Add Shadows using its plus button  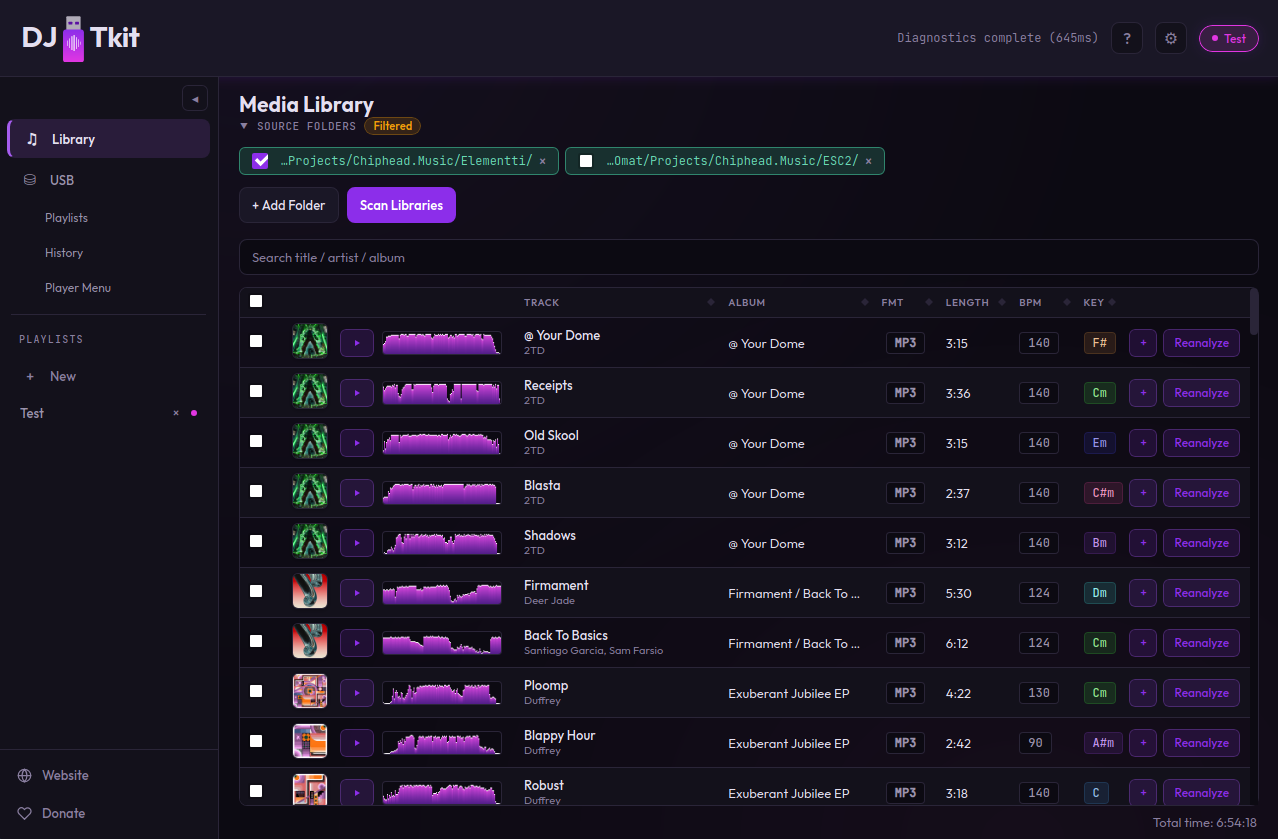1143,543
